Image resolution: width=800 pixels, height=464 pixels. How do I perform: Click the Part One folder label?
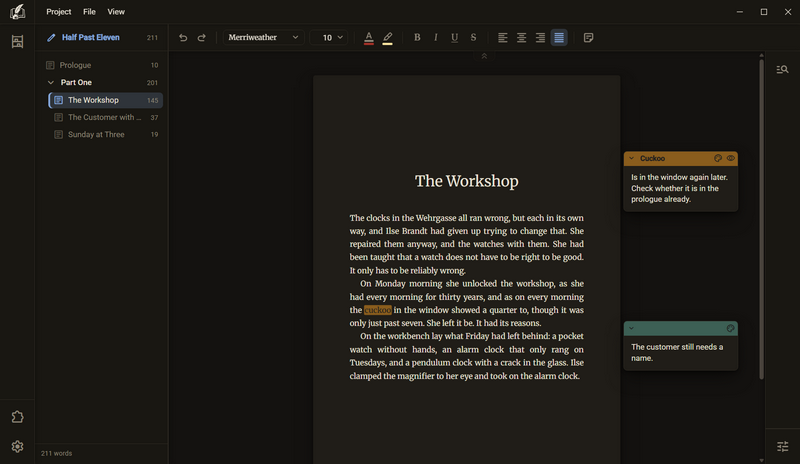pos(76,82)
